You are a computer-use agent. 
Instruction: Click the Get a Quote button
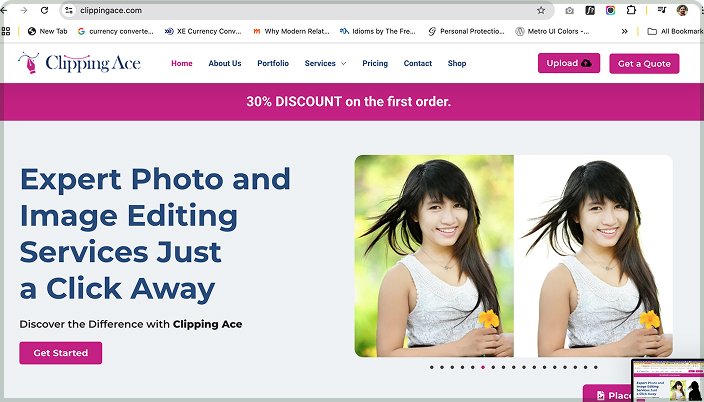pos(644,63)
